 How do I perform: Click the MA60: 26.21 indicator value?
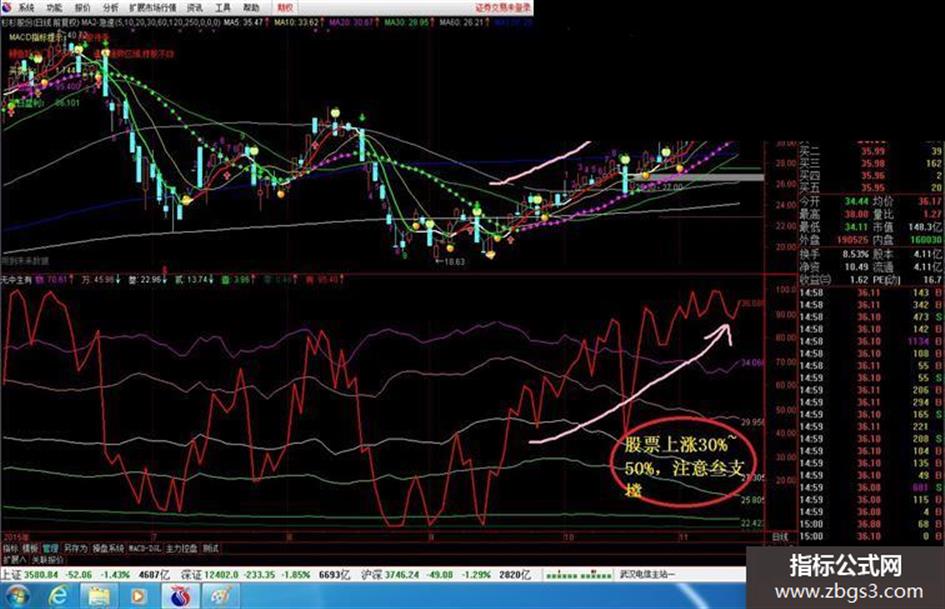click(x=463, y=22)
